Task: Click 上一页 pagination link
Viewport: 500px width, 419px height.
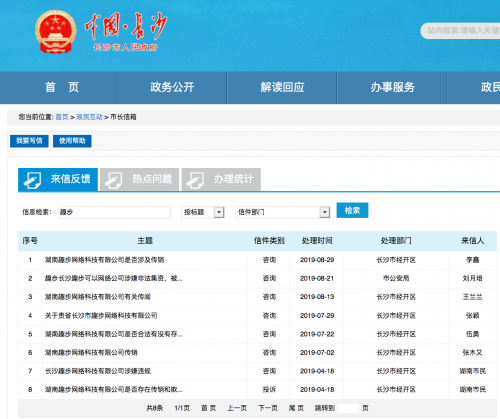Action: (237, 408)
